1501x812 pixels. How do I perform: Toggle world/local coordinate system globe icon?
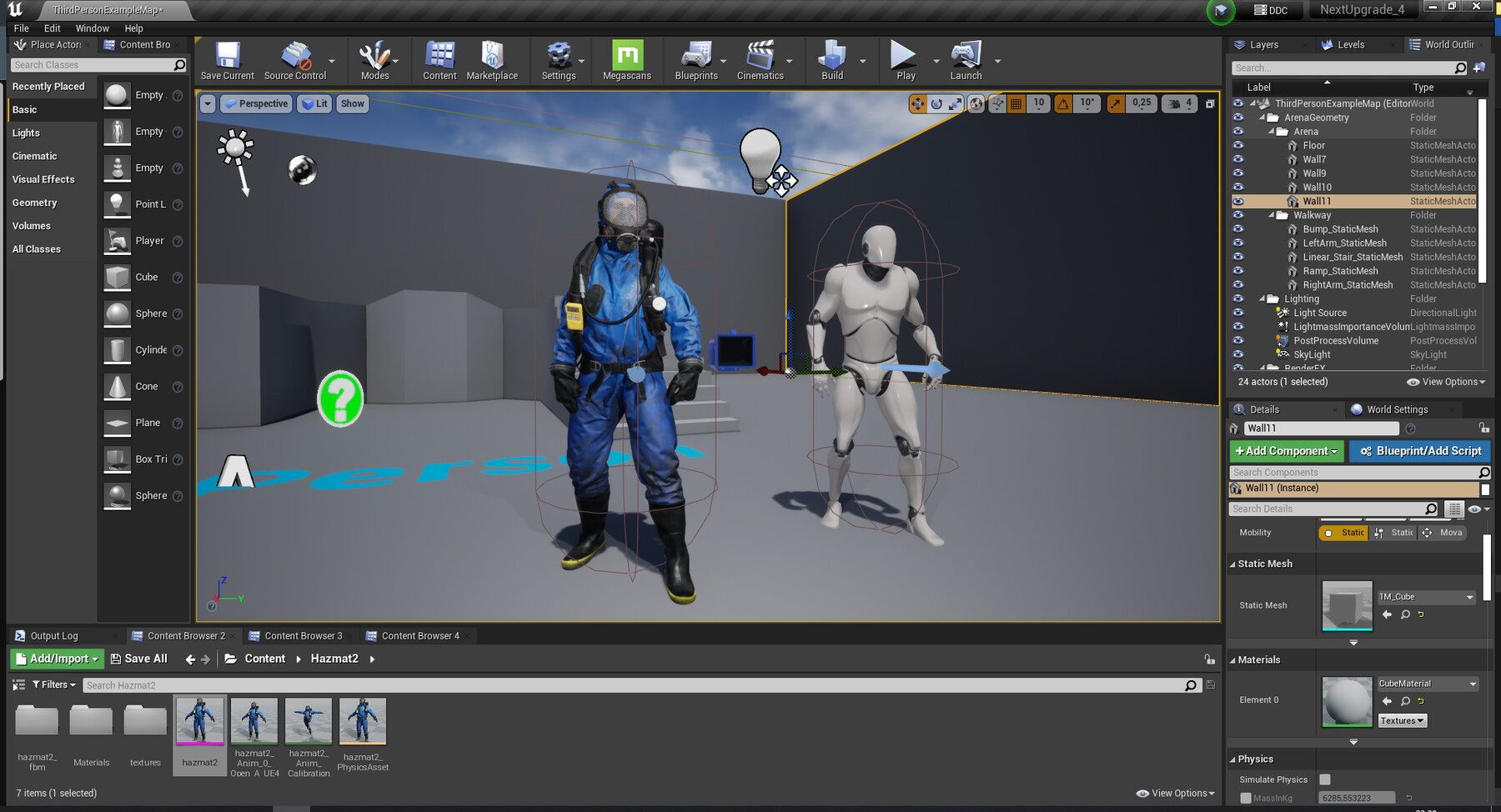976,103
